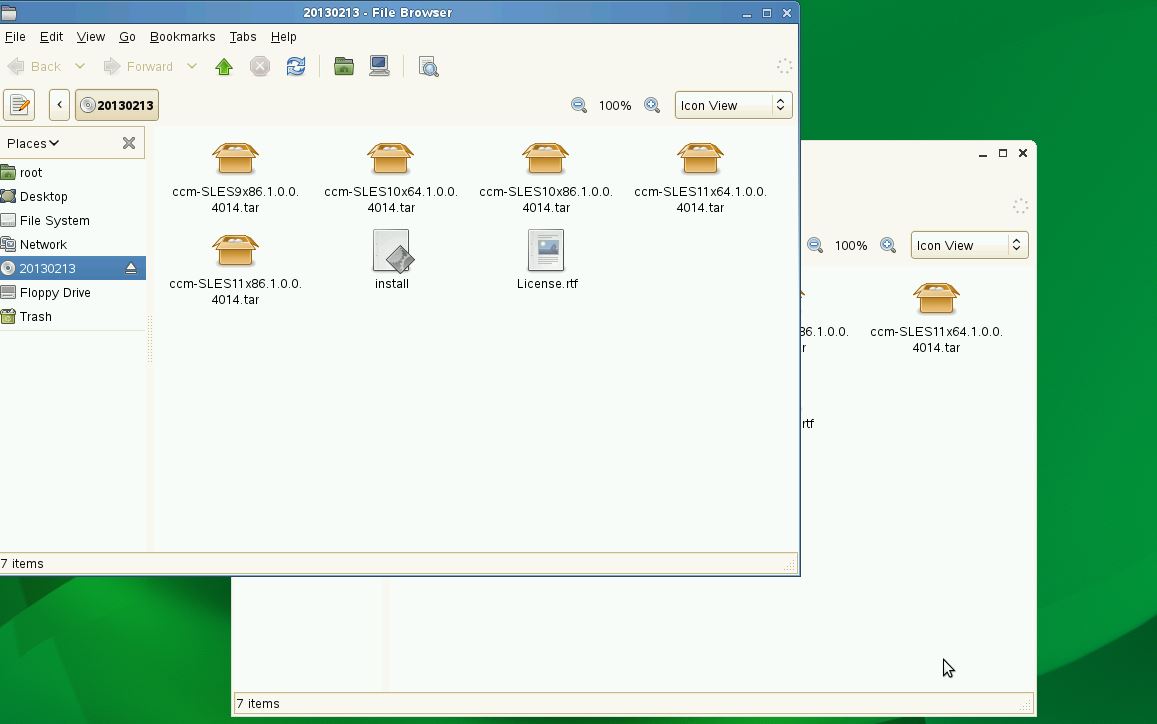Select the 20130213 path bar button
Screen dimensions: 1157x724
coord(117,105)
